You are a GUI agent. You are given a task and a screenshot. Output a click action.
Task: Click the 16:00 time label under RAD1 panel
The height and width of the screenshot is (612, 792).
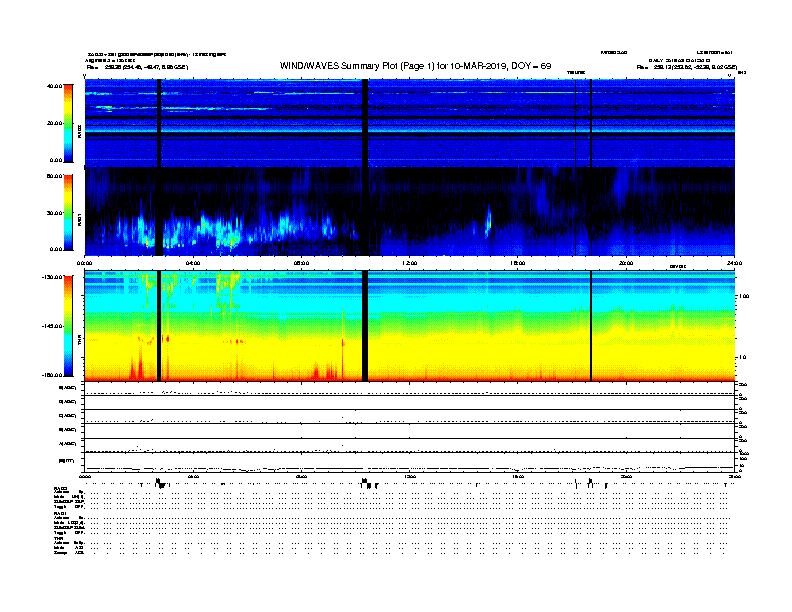click(517, 263)
